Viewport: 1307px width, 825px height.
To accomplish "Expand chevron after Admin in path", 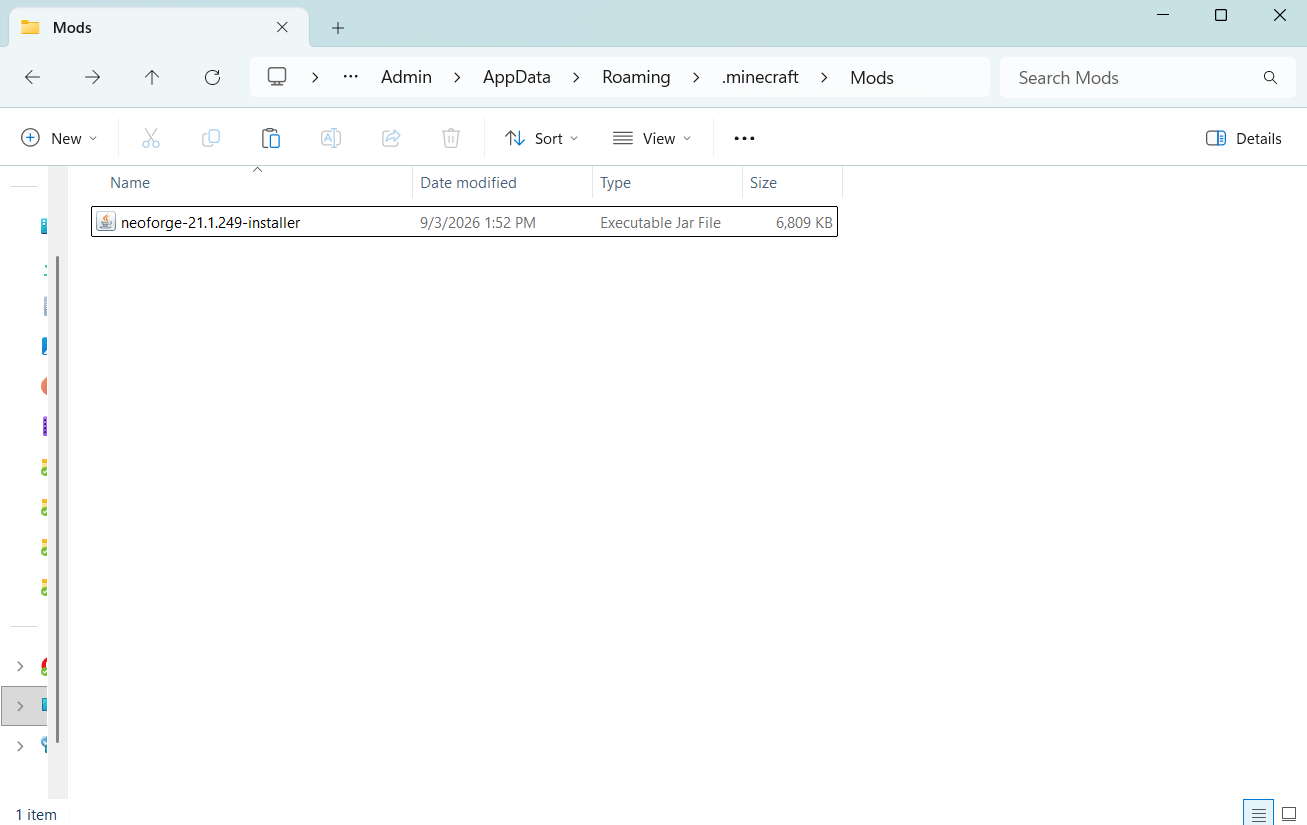I will 458,77.
